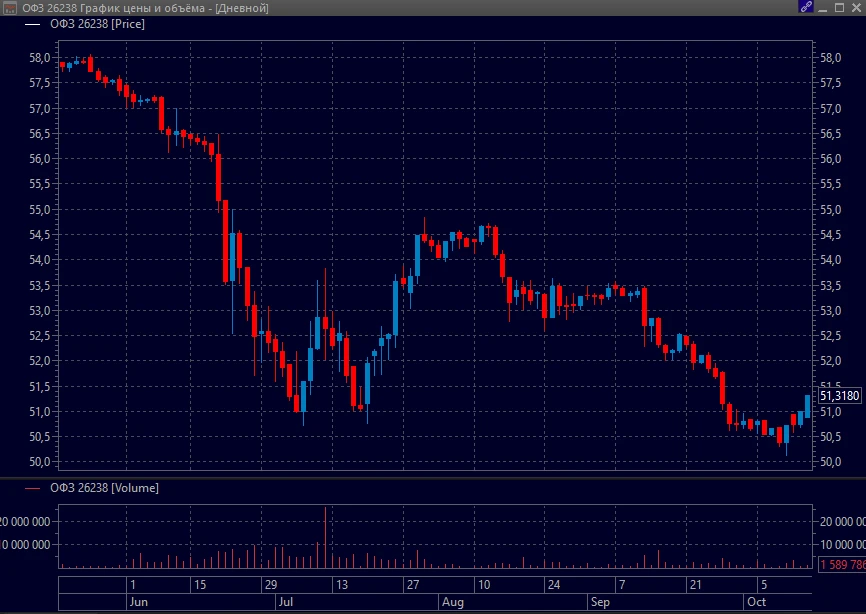Click the last blue candle on the price chart
Image resolution: width=866 pixels, height=614 pixels.
807,406
